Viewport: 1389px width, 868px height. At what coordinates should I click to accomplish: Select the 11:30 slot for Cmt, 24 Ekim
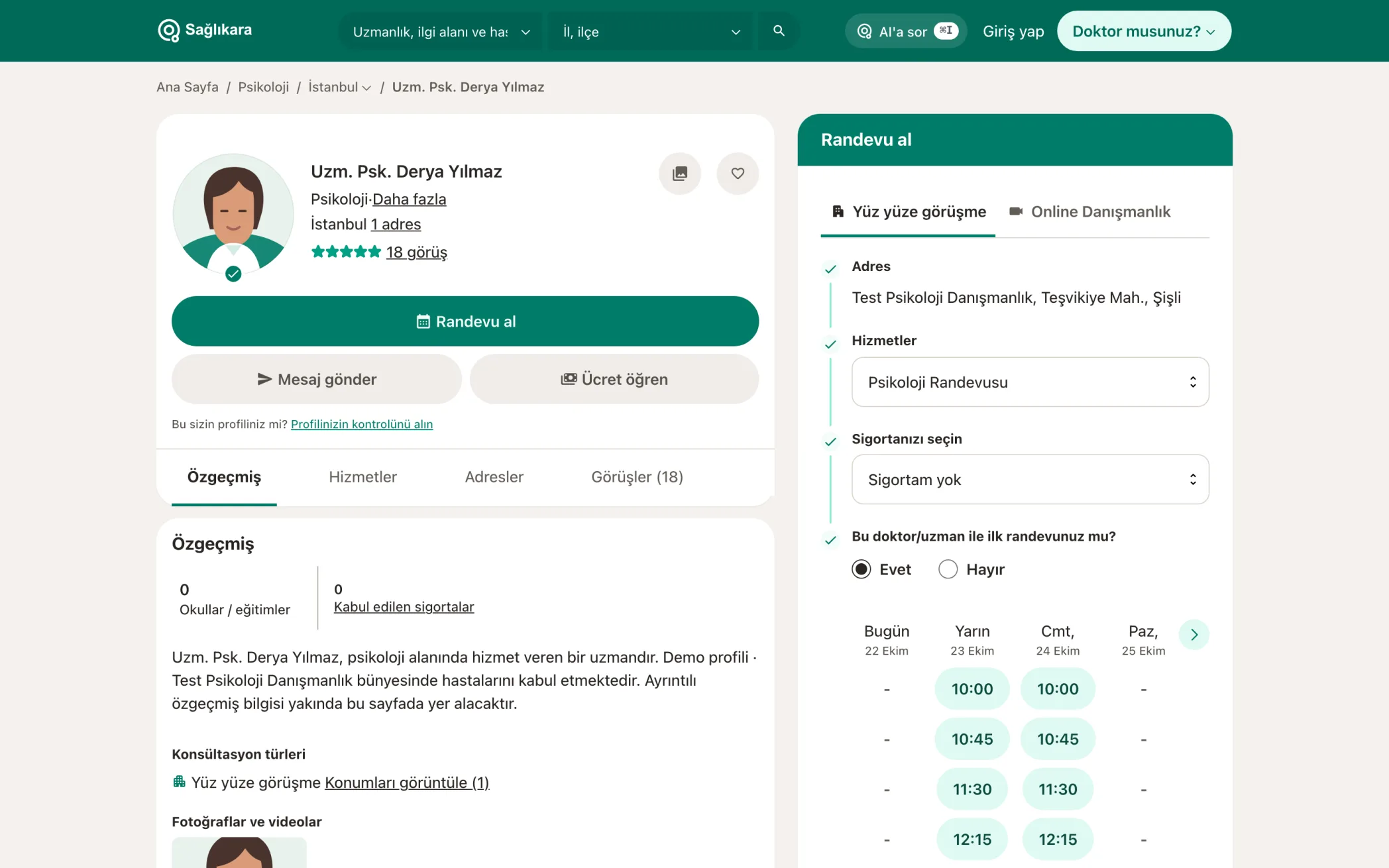pyautogui.click(x=1058, y=789)
